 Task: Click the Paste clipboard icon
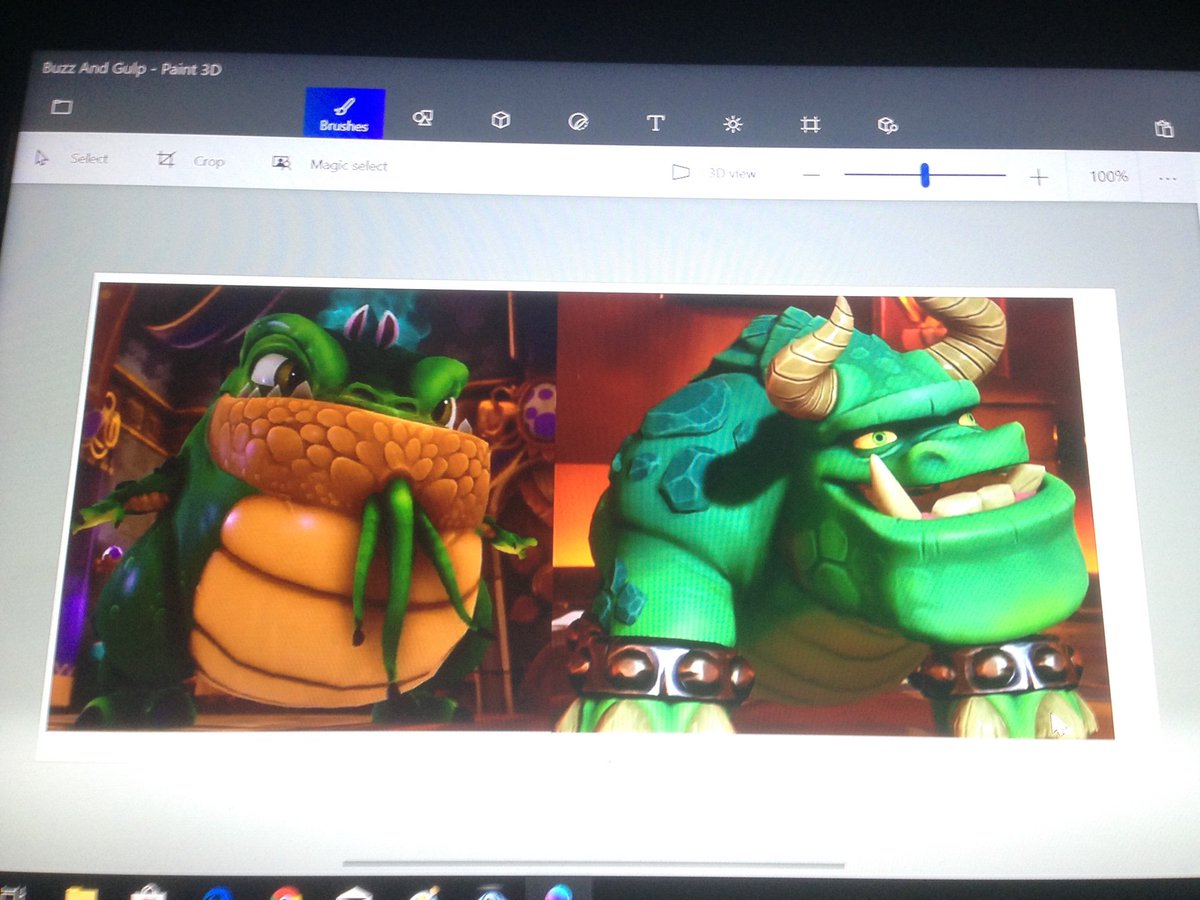pos(1163,129)
